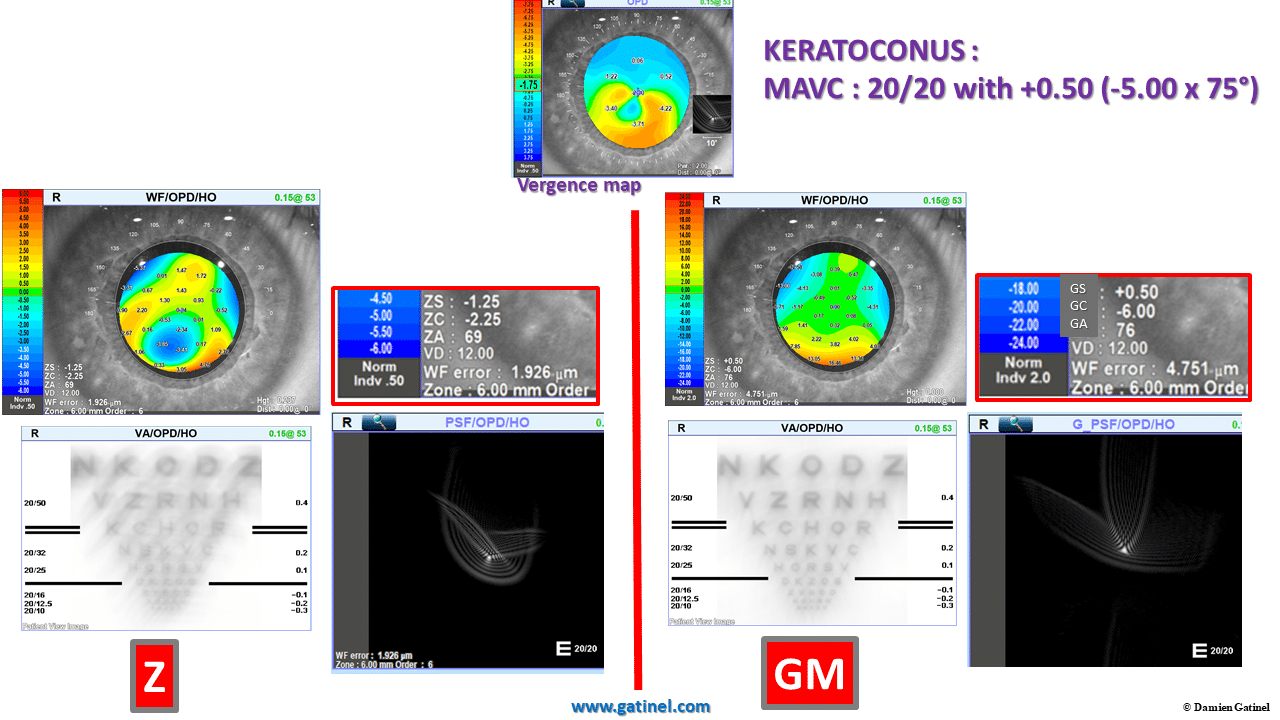
Task: Click 'Patient View Image' in left VA chart
Action: coord(56,626)
